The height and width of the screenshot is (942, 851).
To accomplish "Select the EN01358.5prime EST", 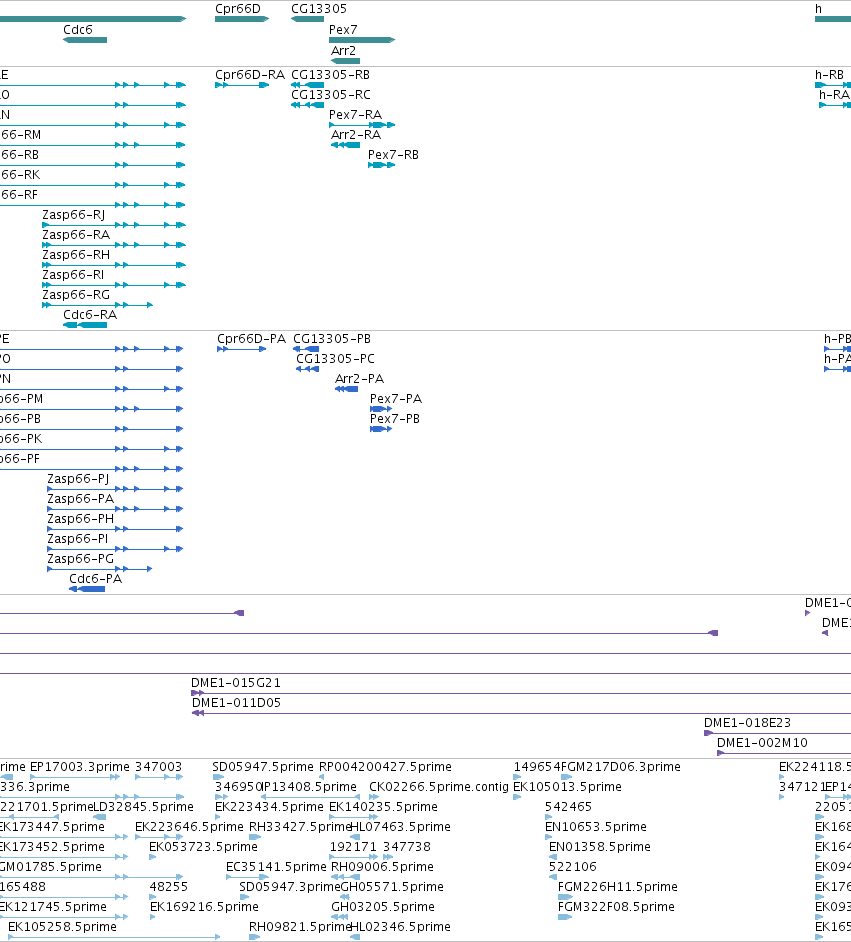I will tap(553, 857).
